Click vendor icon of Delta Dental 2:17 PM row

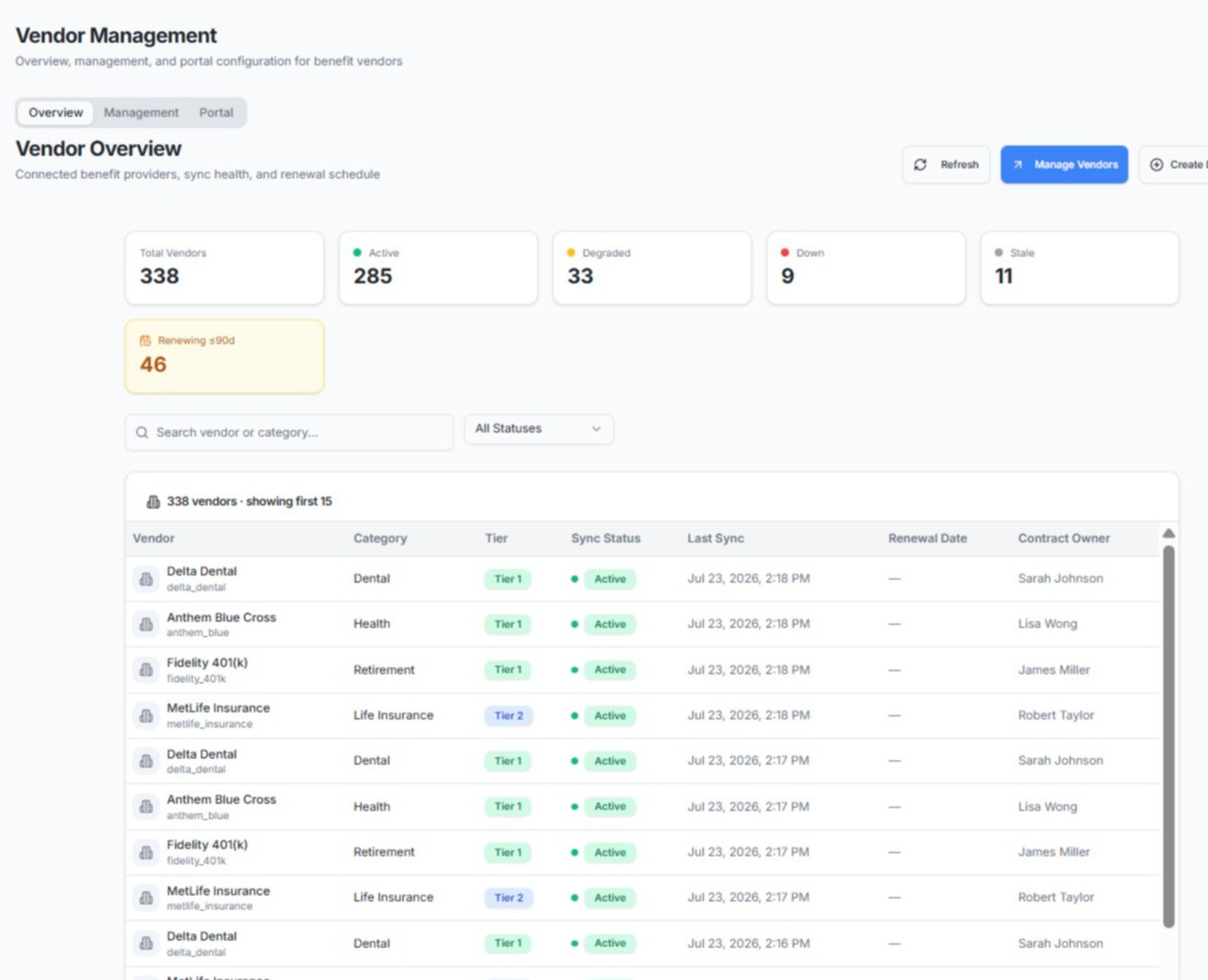point(146,761)
